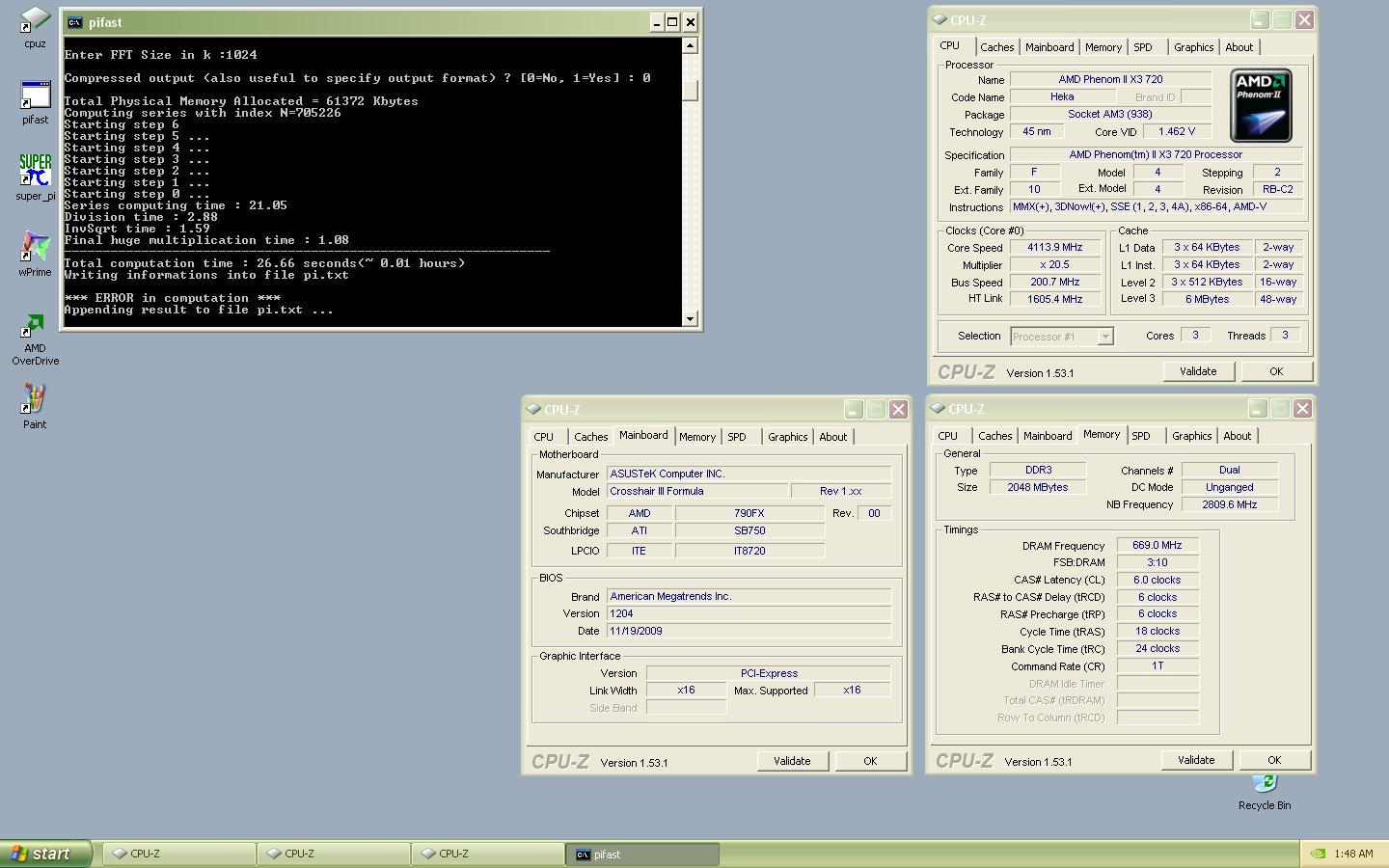The height and width of the screenshot is (868, 1389).
Task: Click pifast scrollbar down arrow
Action: (x=690, y=318)
